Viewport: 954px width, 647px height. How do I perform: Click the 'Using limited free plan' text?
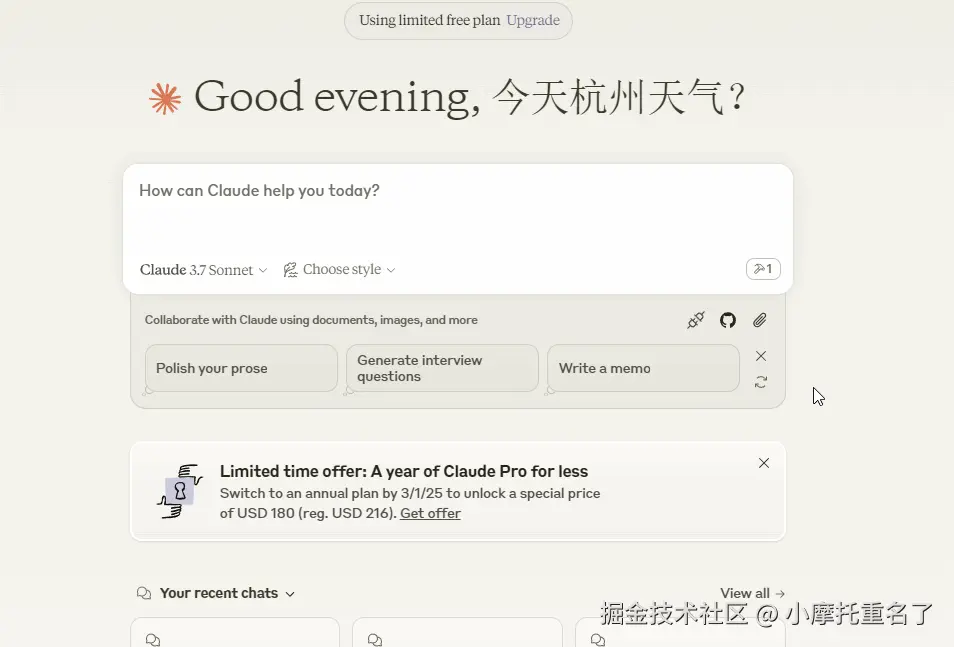pyautogui.click(x=430, y=20)
